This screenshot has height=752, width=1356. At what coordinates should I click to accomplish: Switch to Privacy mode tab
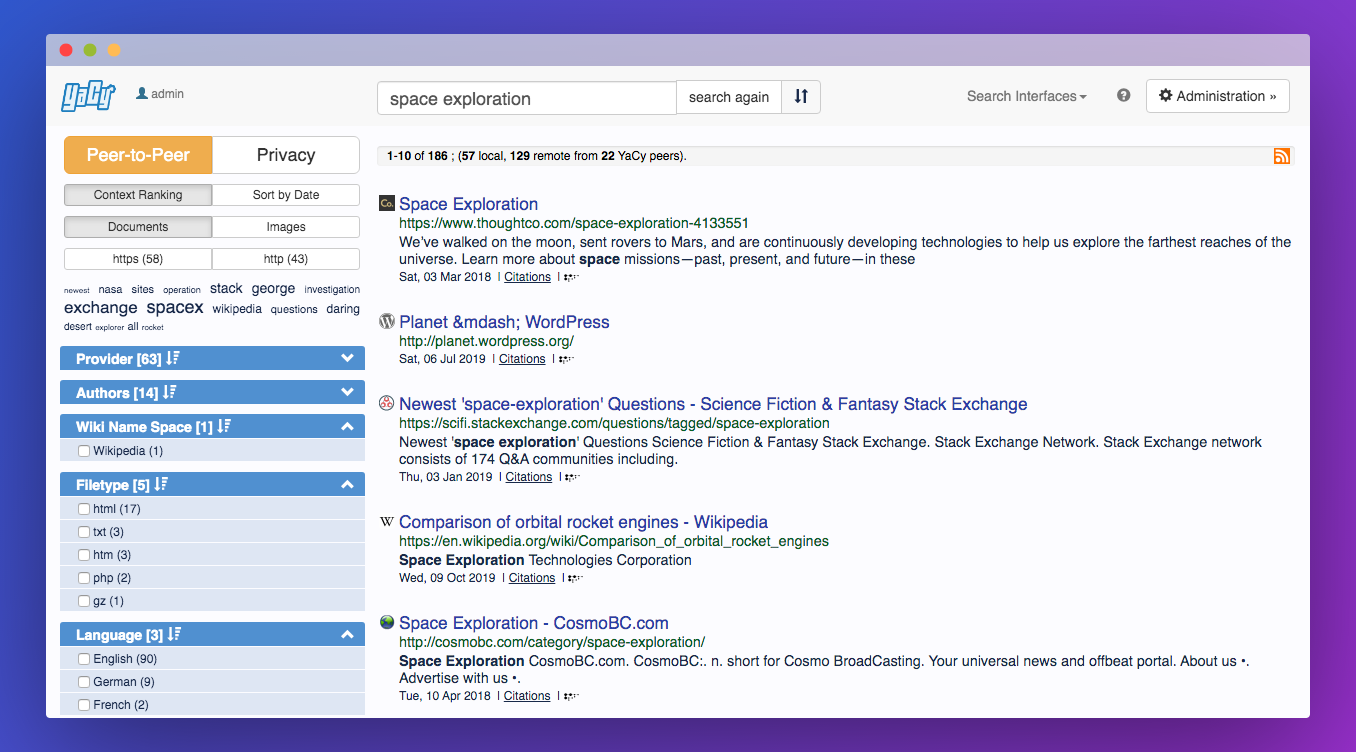click(x=286, y=155)
